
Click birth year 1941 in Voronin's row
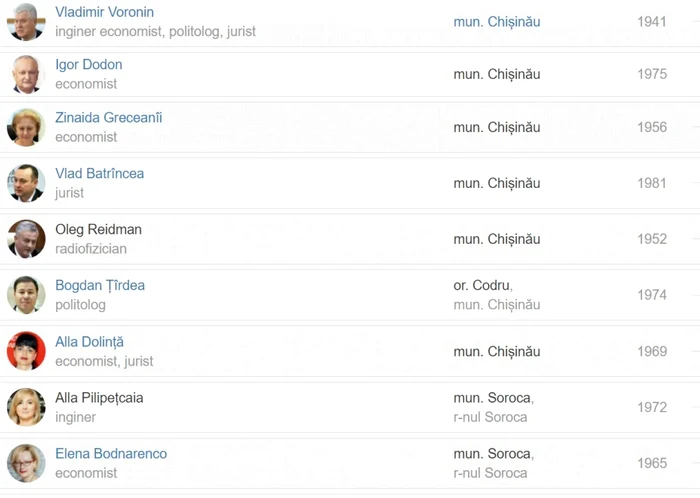point(652,22)
